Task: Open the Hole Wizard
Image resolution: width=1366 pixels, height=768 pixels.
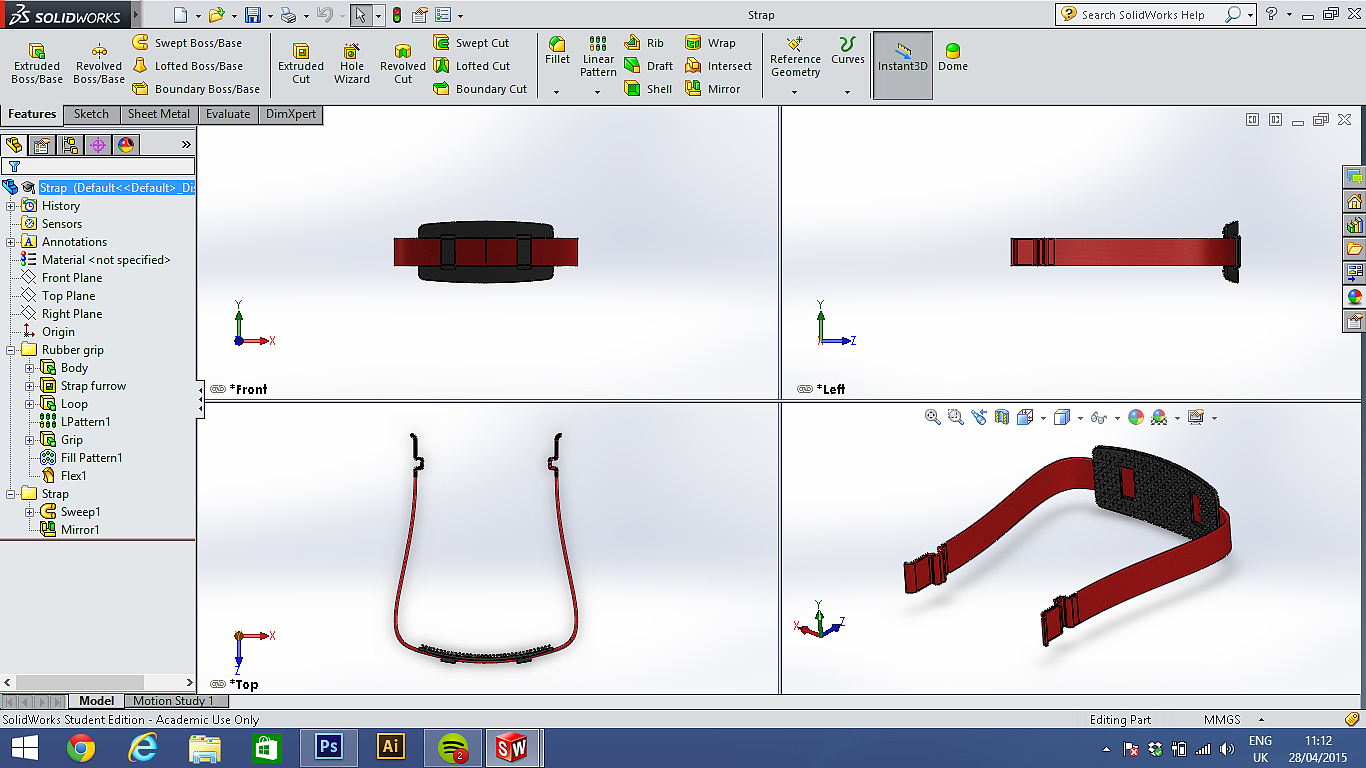Action: pyautogui.click(x=352, y=64)
